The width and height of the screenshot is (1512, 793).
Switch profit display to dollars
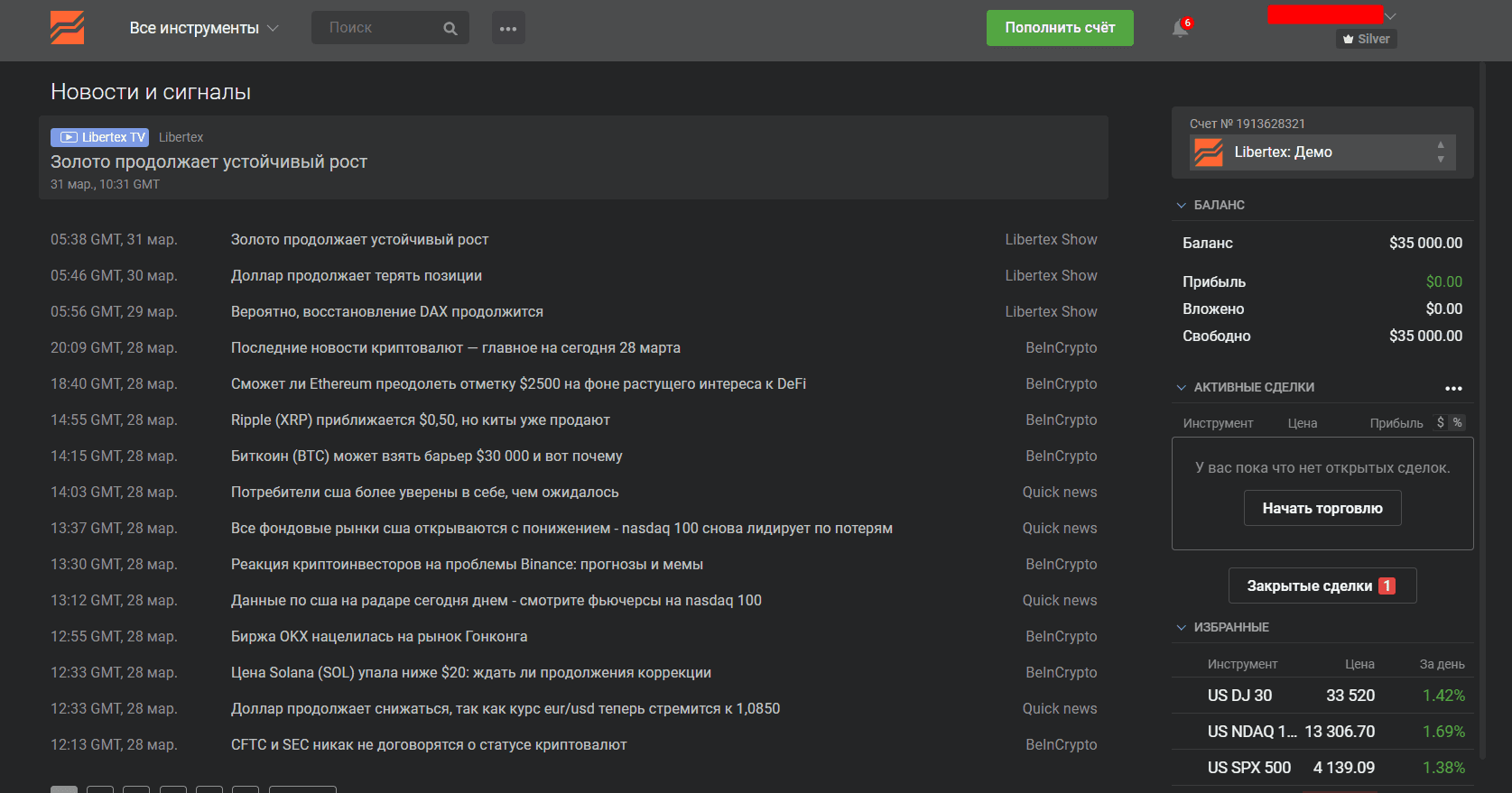pyautogui.click(x=1441, y=422)
